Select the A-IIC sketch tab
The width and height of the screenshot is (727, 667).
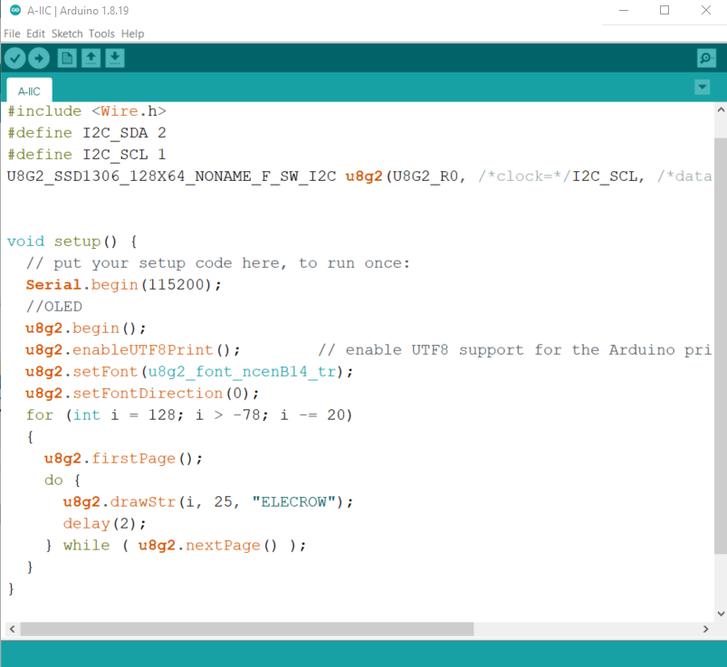[29, 91]
